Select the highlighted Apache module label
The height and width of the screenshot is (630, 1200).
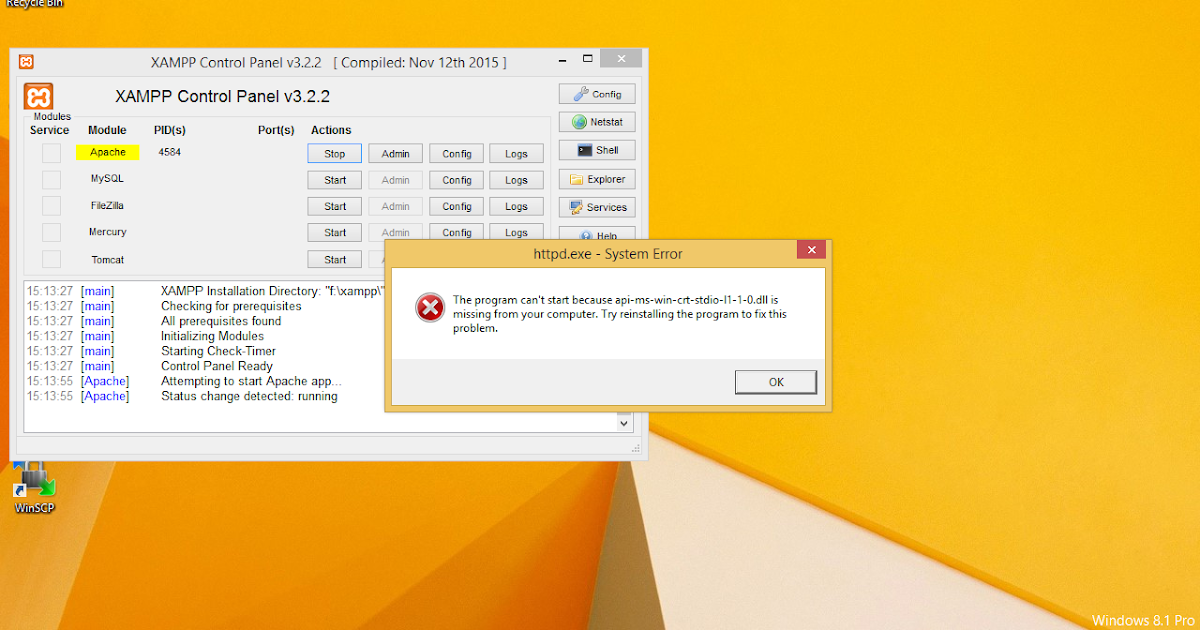108,152
